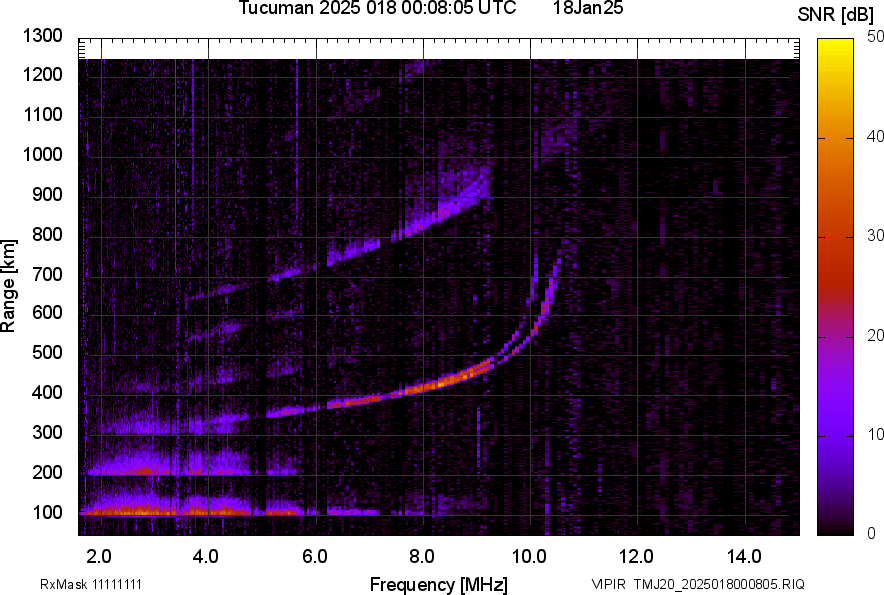Click the plot title "Tucuman 2025 018 00:08:05 UTC"
This screenshot has width=884, height=595.
click(x=377, y=8)
